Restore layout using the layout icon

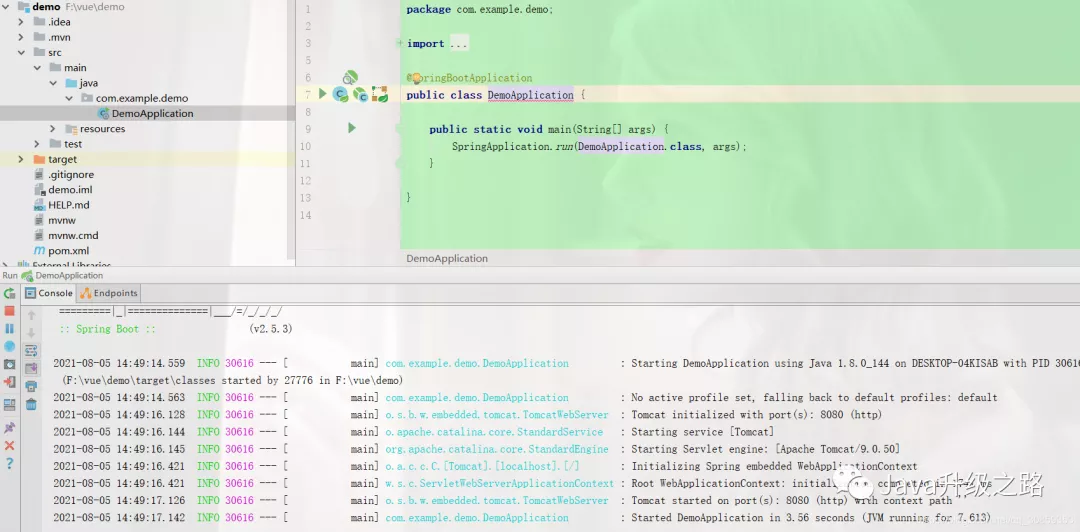(x=10, y=405)
